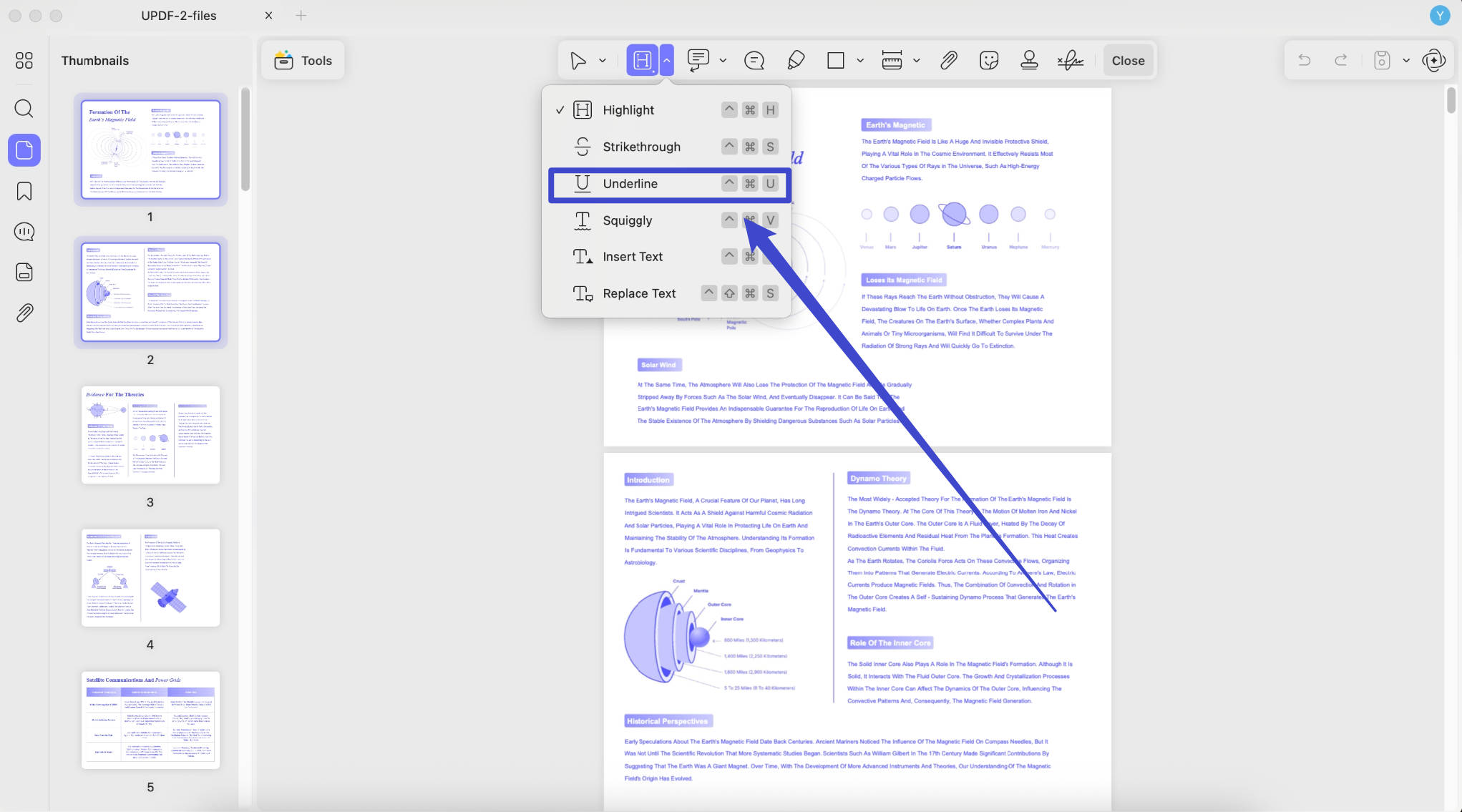Choose Insert Text from the markup menu

coord(667,257)
